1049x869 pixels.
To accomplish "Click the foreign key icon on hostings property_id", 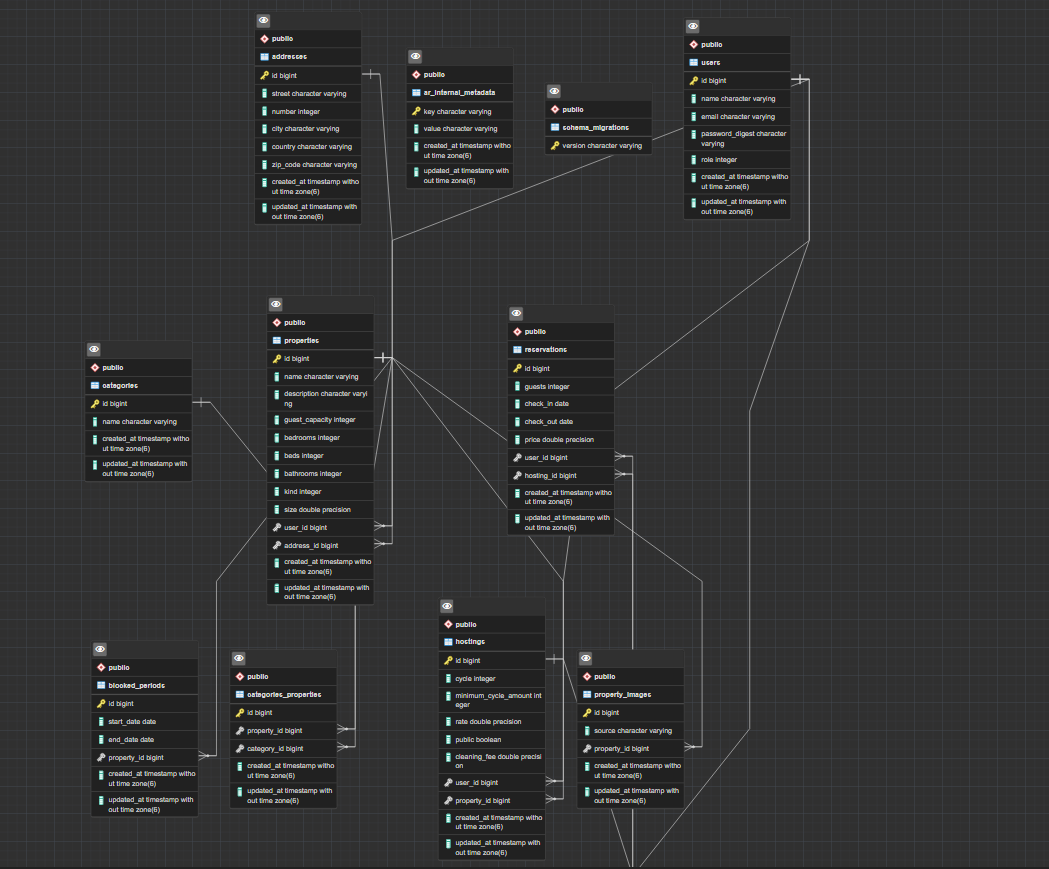I will pyautogui.click(x=446, y=800).
